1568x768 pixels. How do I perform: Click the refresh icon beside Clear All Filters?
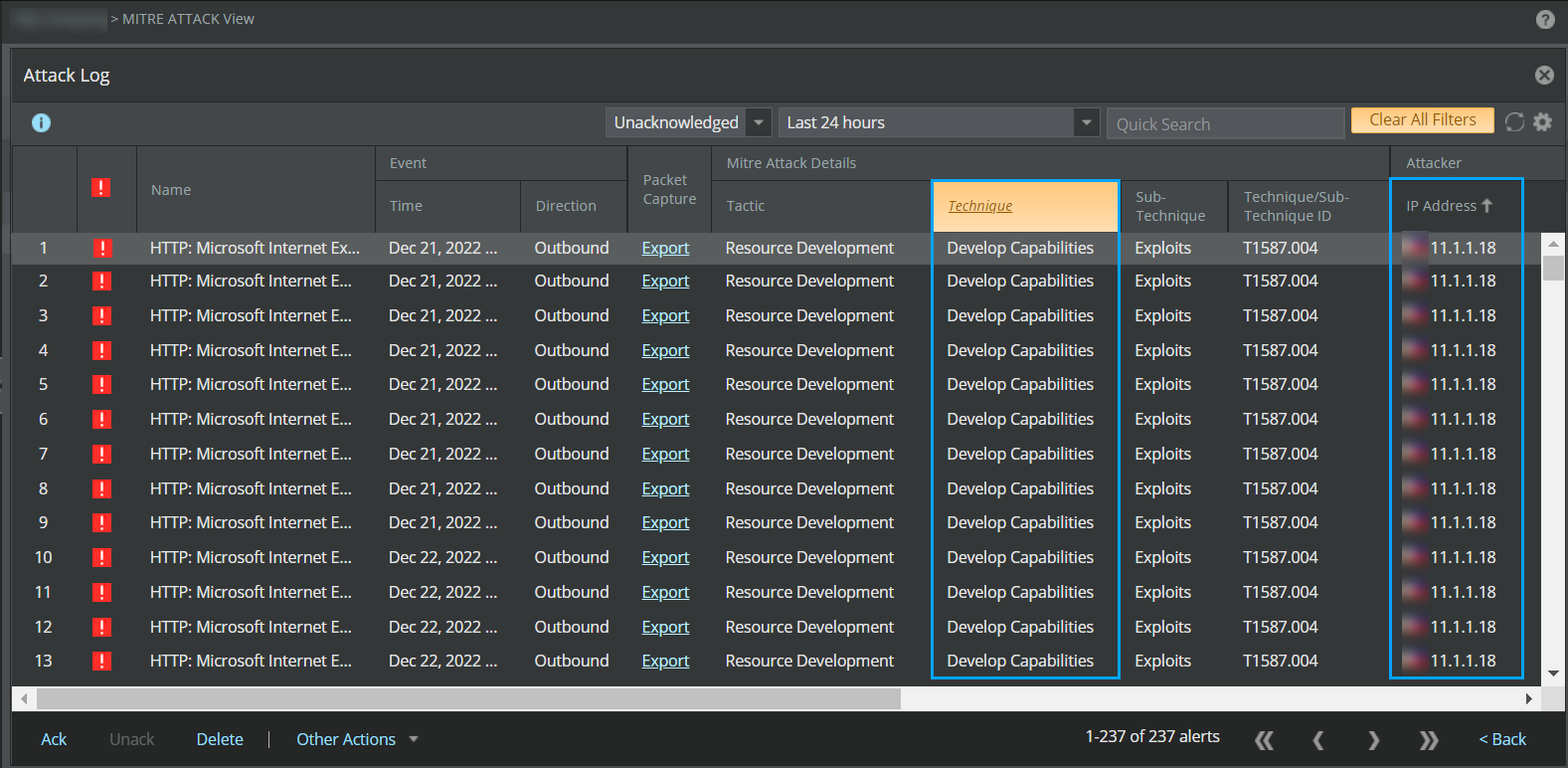(x=1514, y=121)
